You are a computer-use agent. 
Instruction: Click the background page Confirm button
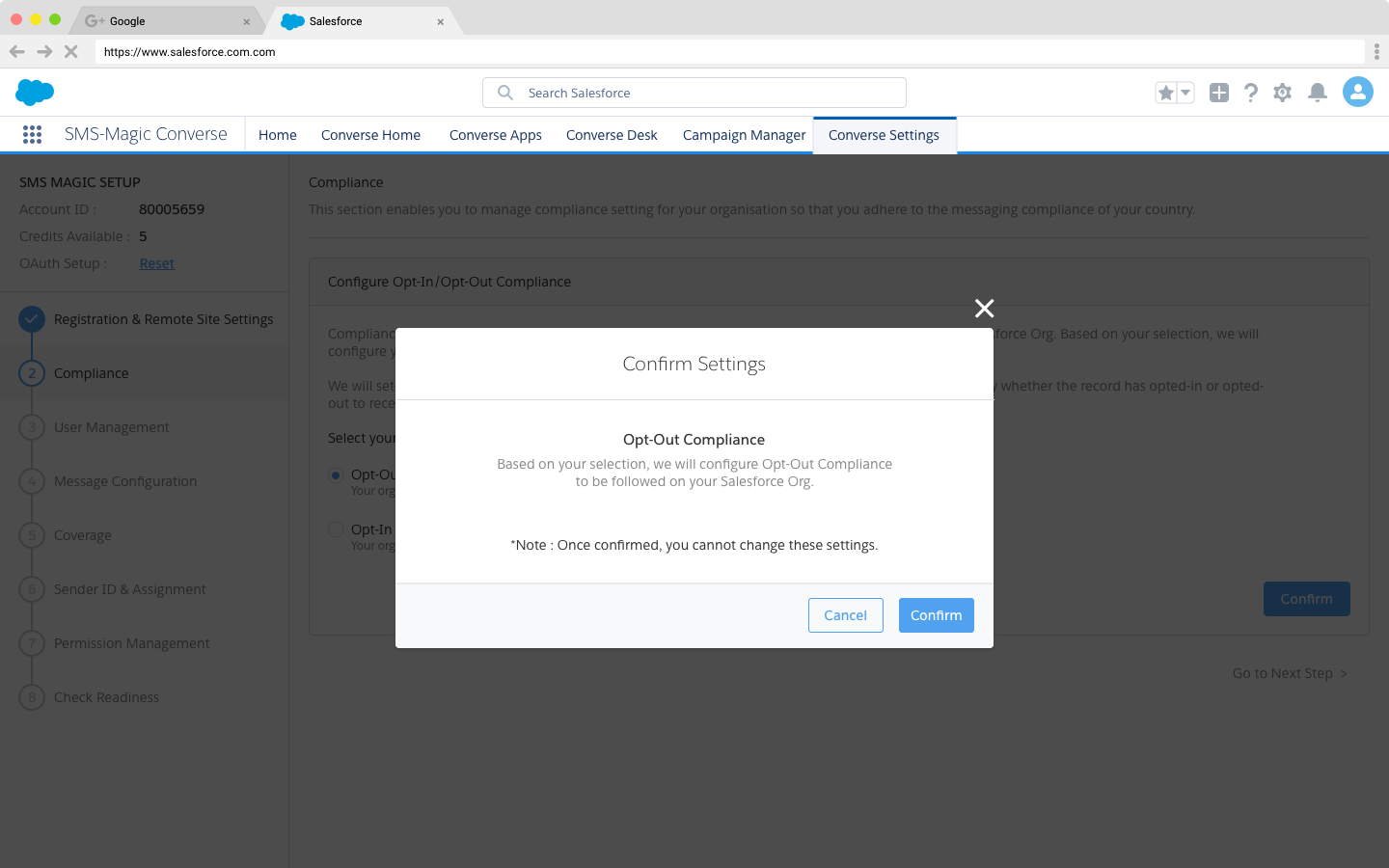pos(1306,599)
